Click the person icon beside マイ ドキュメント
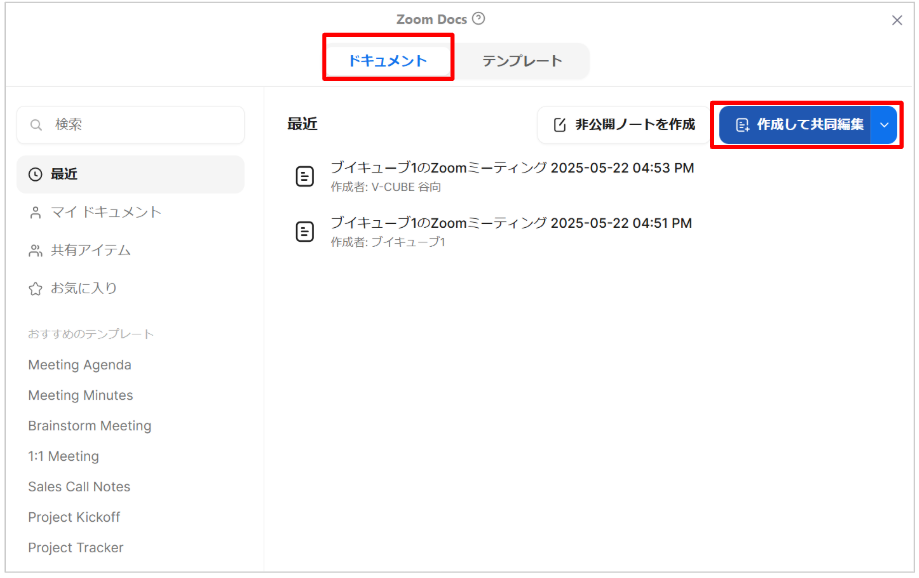This screenshot has height=578, width=919. [x=36, y=213]
